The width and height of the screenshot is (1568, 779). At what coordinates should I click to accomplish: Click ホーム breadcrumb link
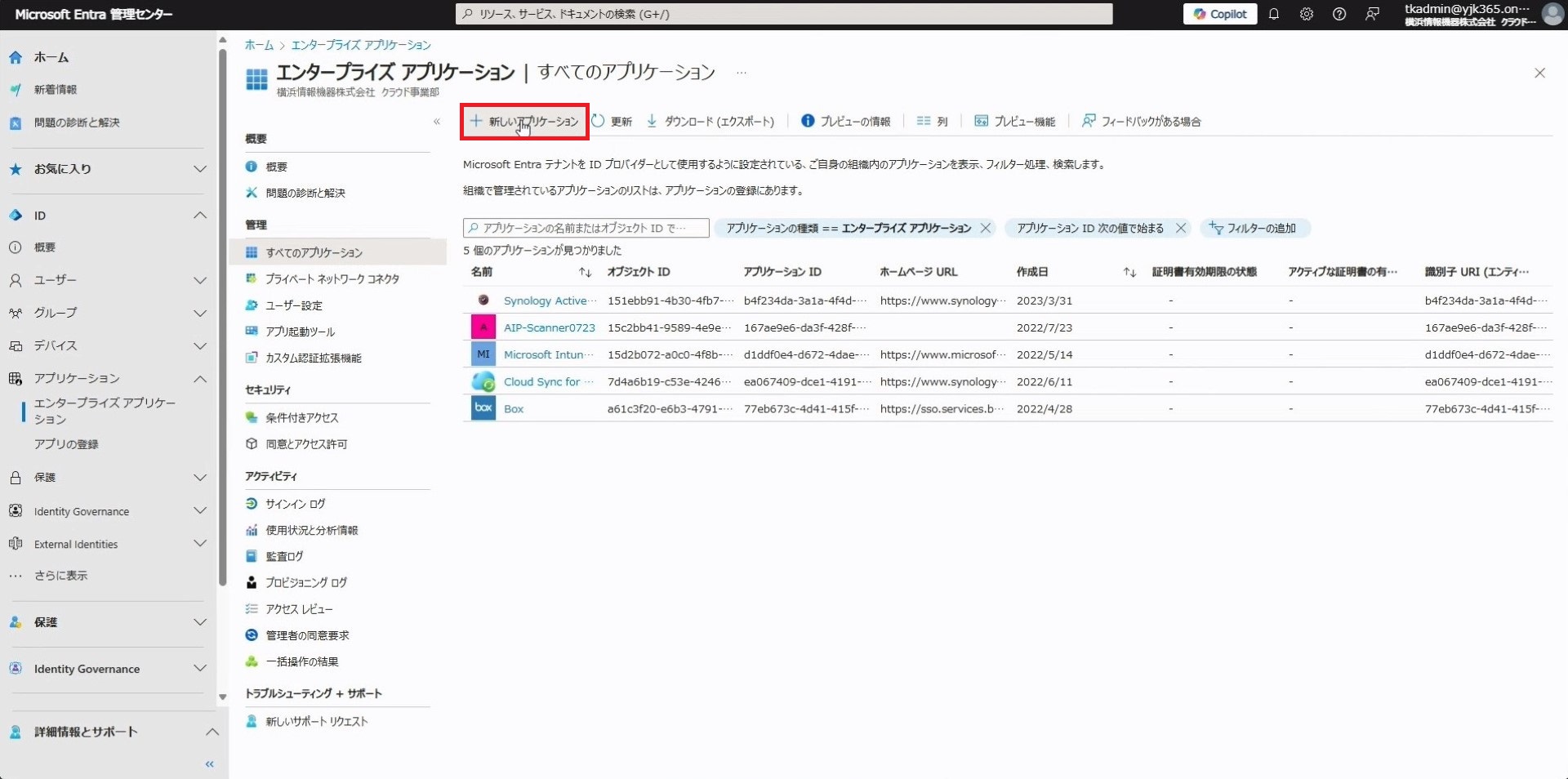click(259, 45)
